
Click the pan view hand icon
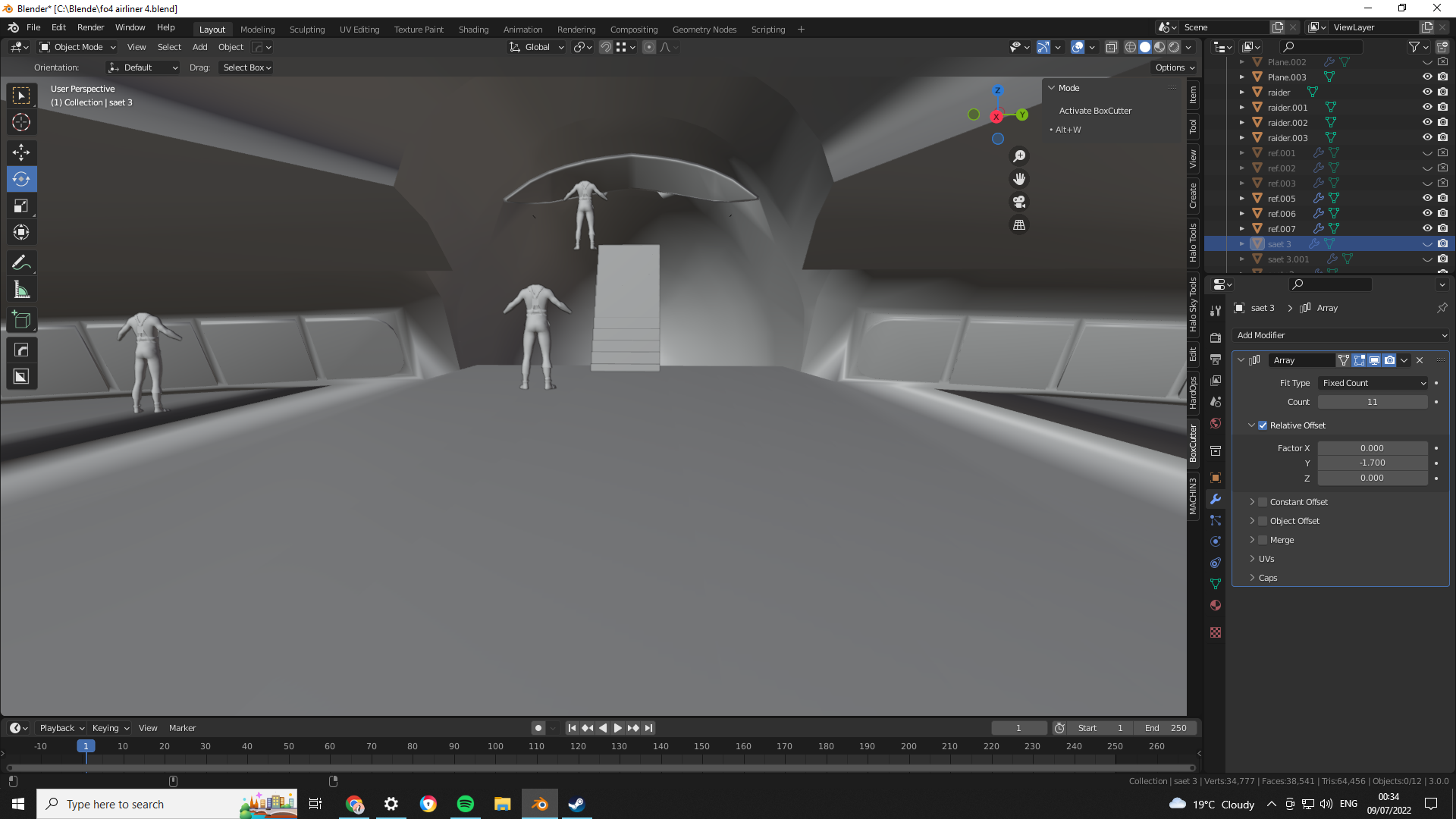[x=1019, y=179]
